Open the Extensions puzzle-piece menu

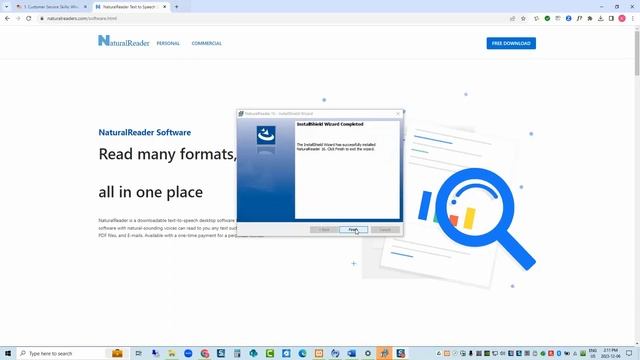pyautogui.click(x=590, y=18)
